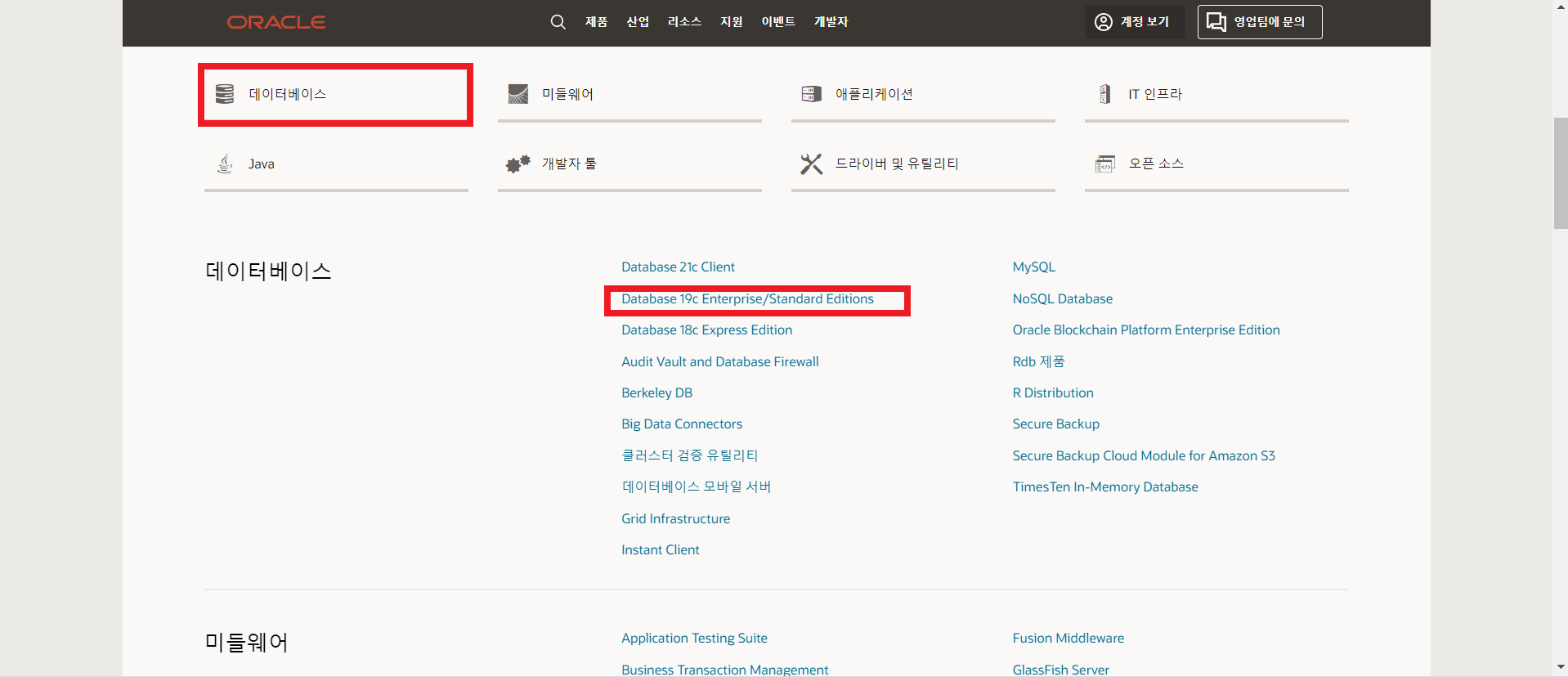This screenshot has height=677, width=1568.
Task: Open the 데이터베이스 모바일 서버 link
Action: 697,487
